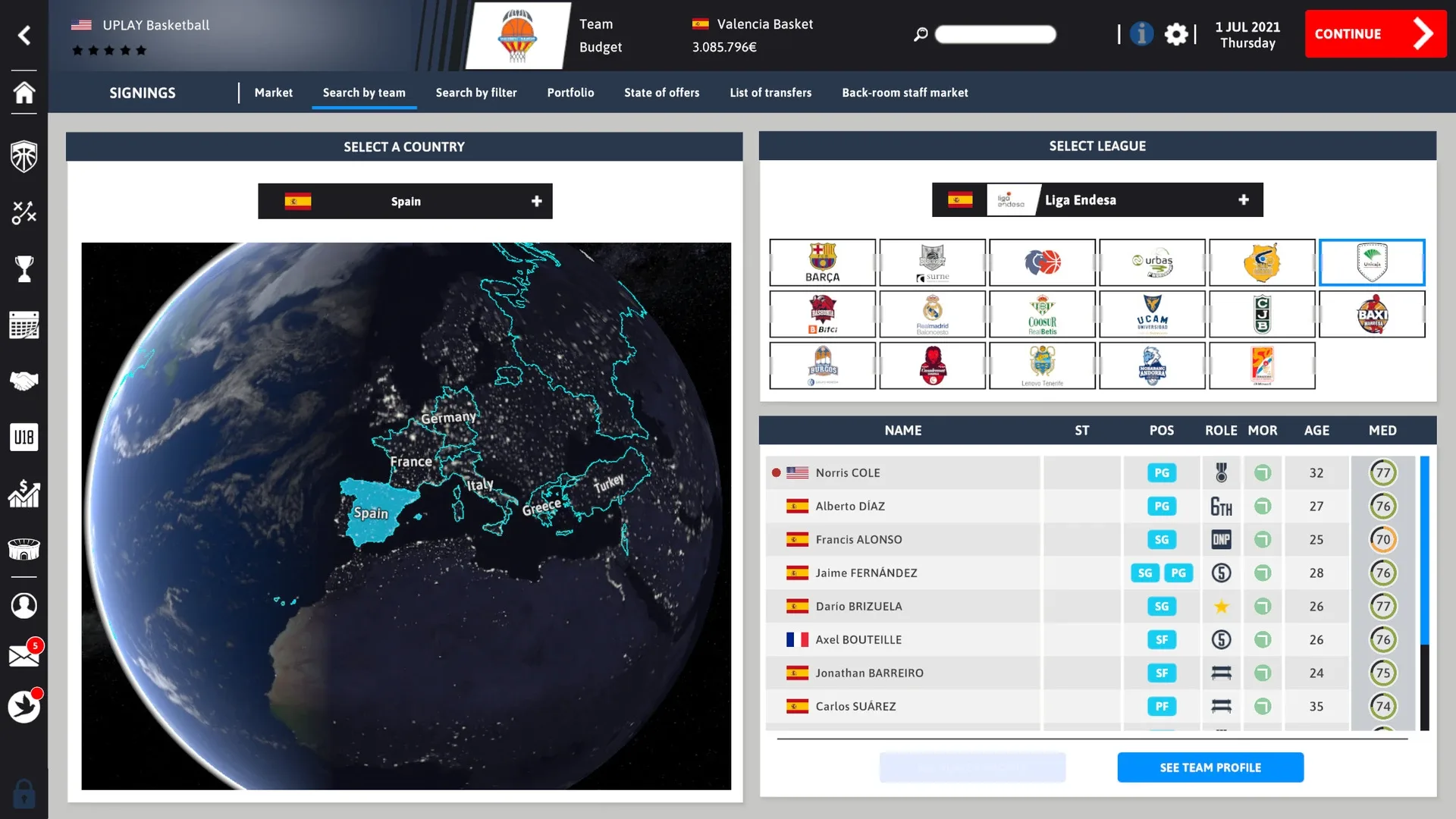
Task: Open the home icon in sidebar
Action: click(24, 93)
